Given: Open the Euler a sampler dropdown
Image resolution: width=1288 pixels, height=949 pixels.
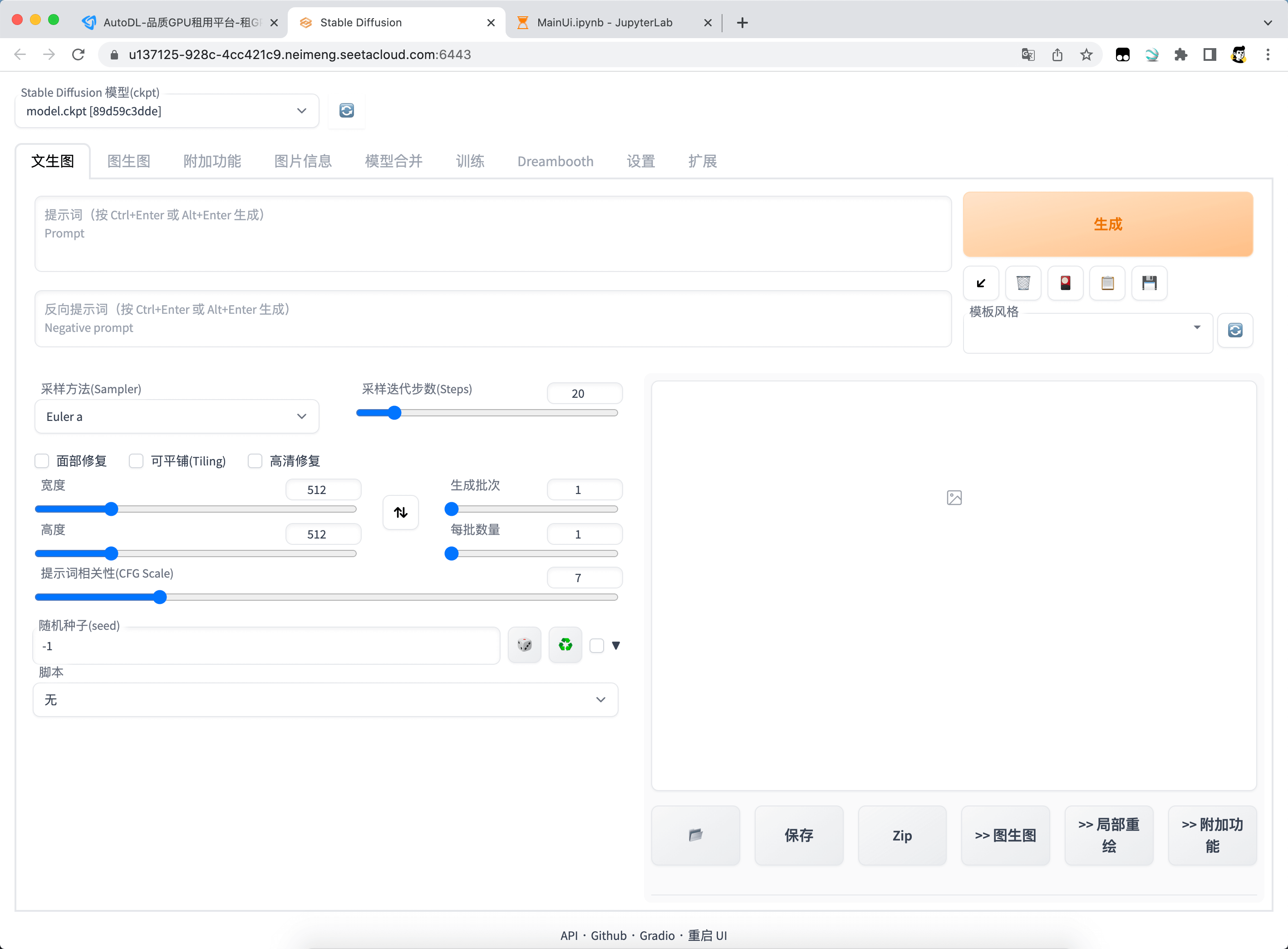Looking at the screenshot, I should [177, 416].
